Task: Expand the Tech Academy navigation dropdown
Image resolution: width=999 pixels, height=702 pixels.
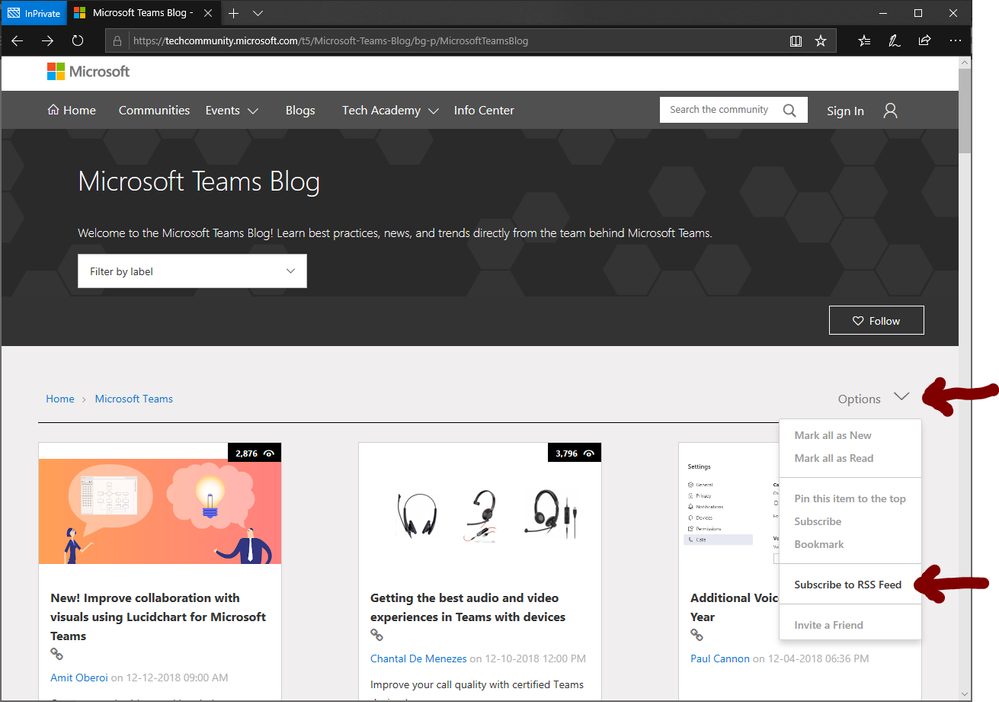Action: (x=391, y=110)
